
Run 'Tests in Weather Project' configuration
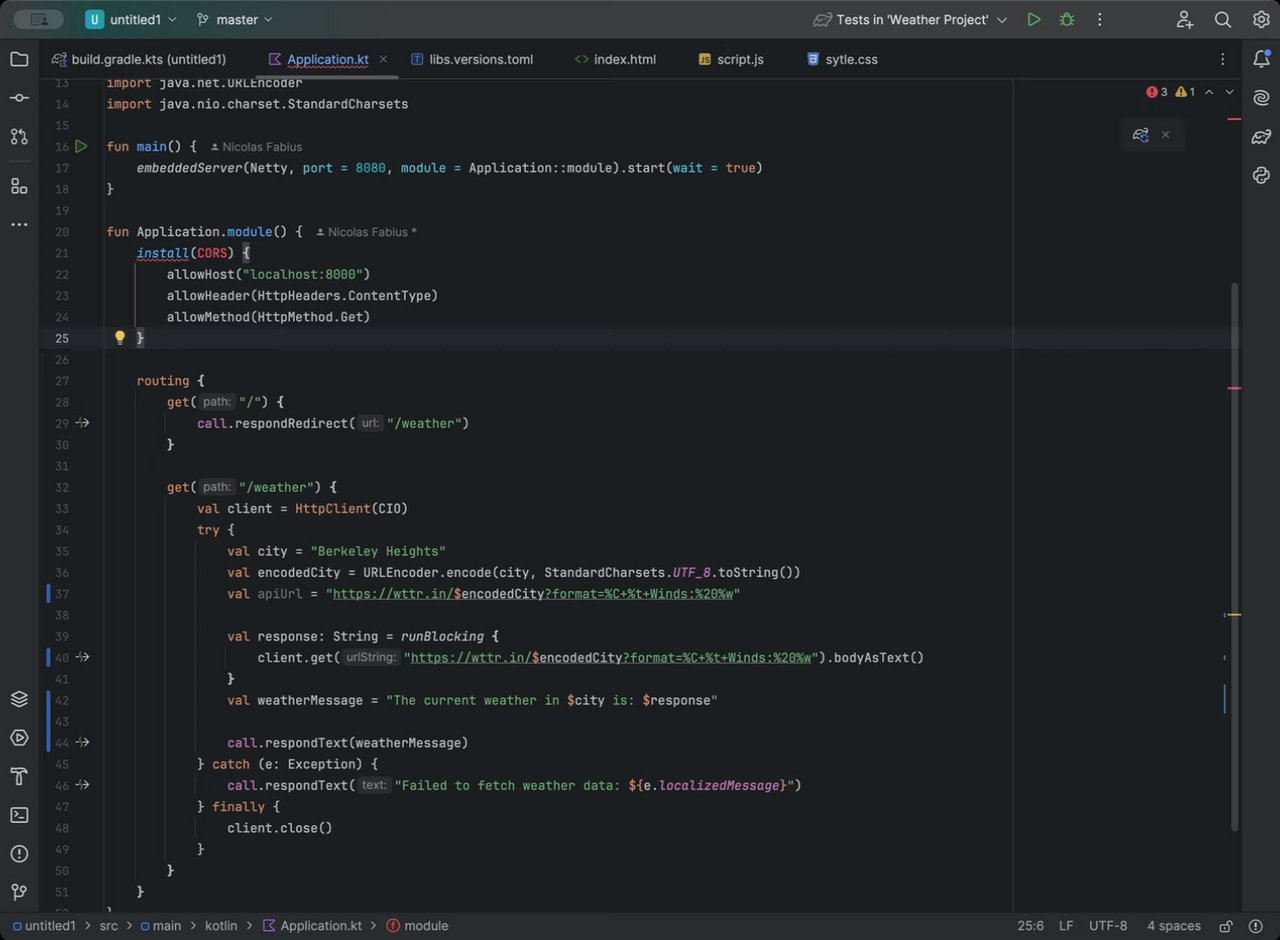point(1034,20)
